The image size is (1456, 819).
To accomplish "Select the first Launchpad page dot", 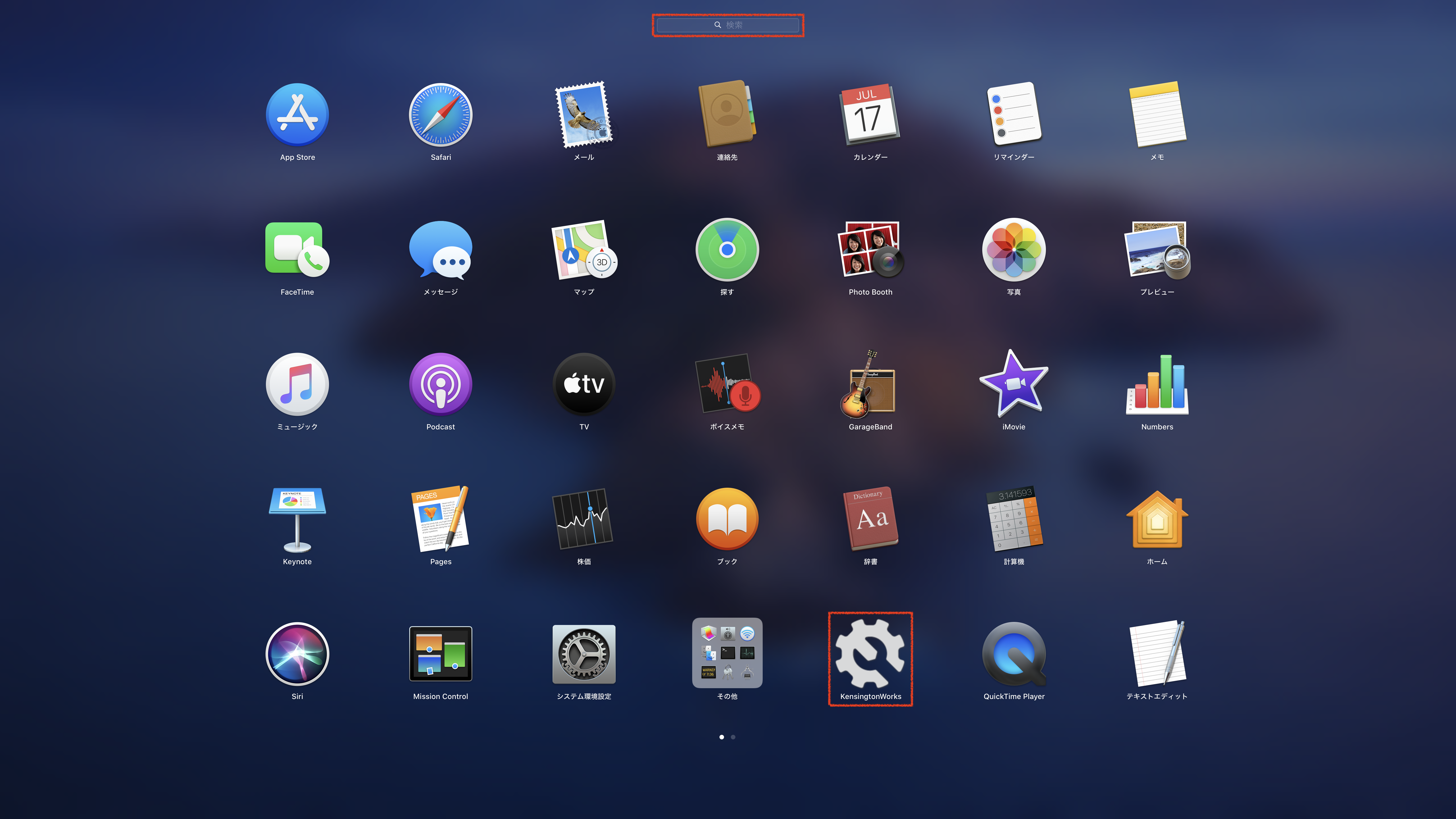I will tap(722, 737).
